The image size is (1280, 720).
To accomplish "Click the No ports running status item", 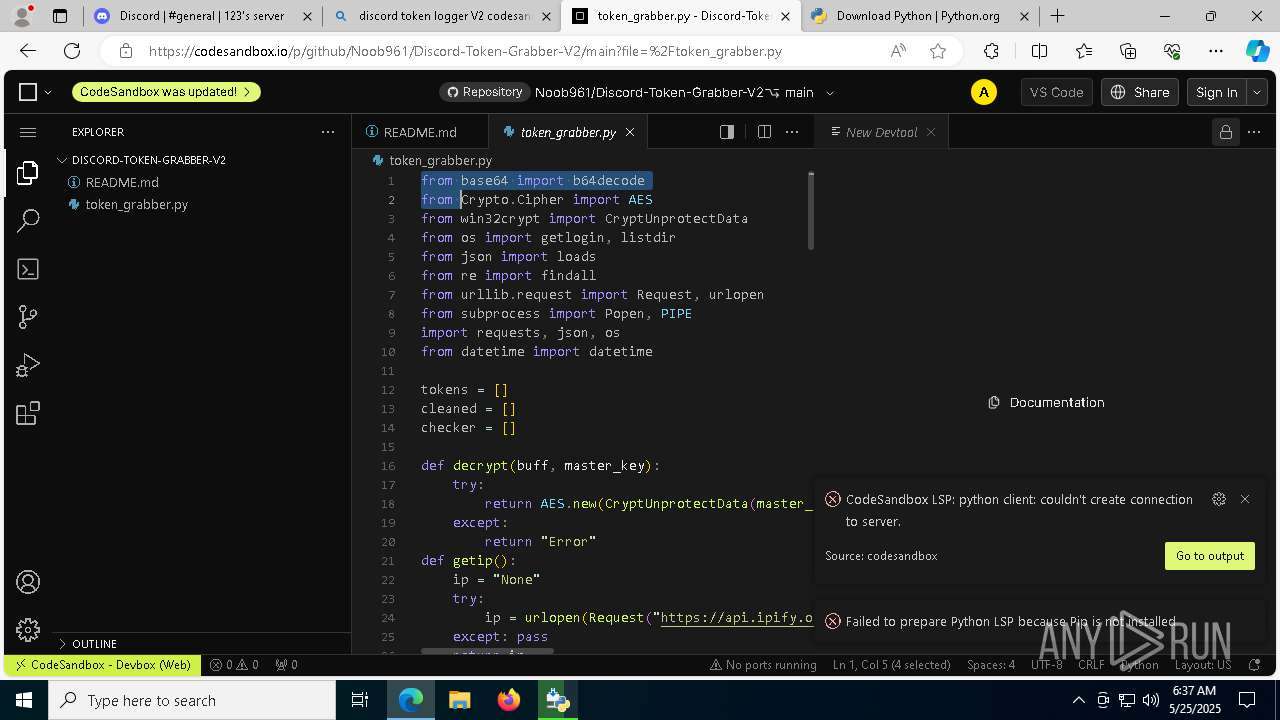I will point(763,665).
